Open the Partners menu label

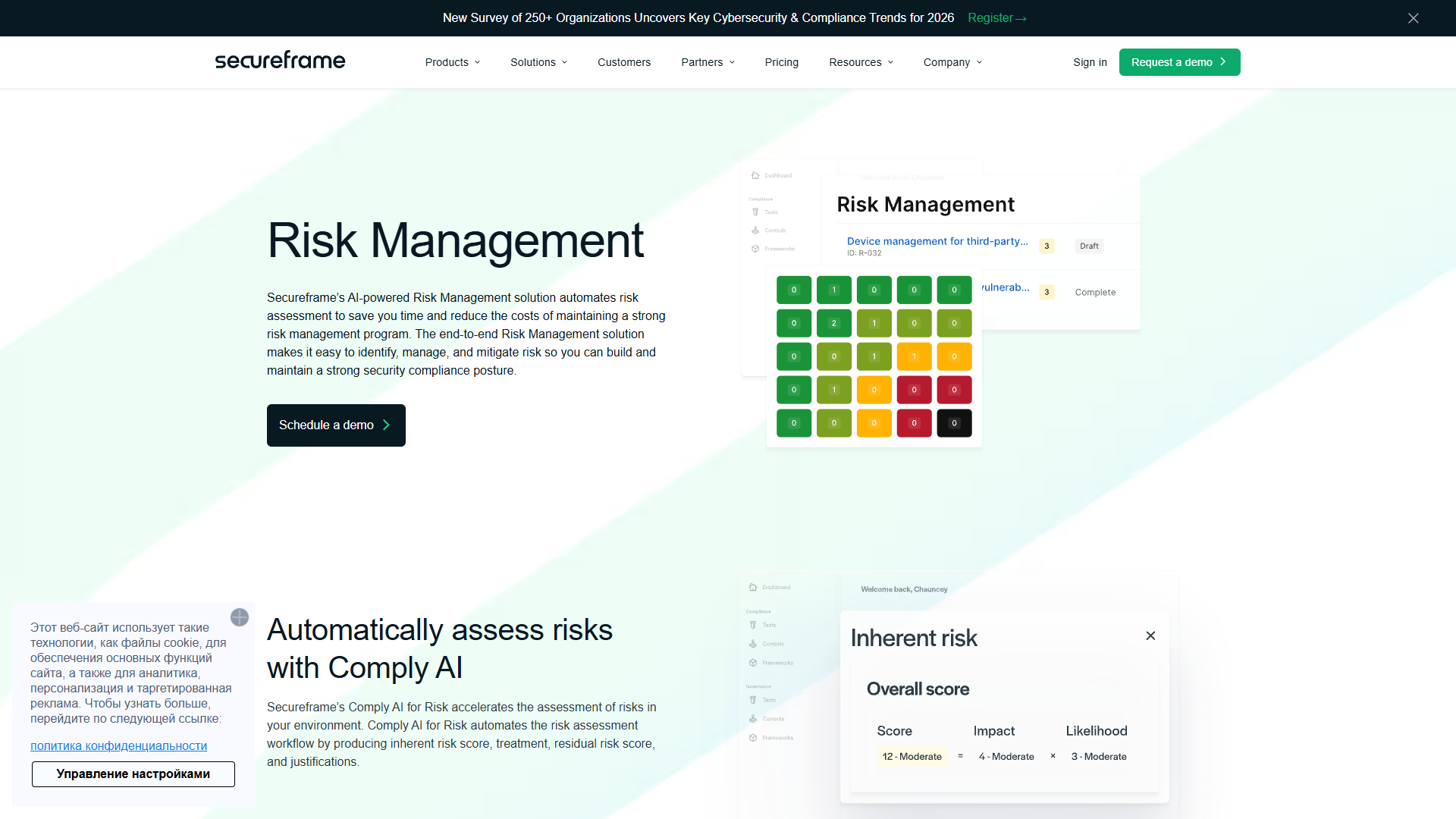702,62
